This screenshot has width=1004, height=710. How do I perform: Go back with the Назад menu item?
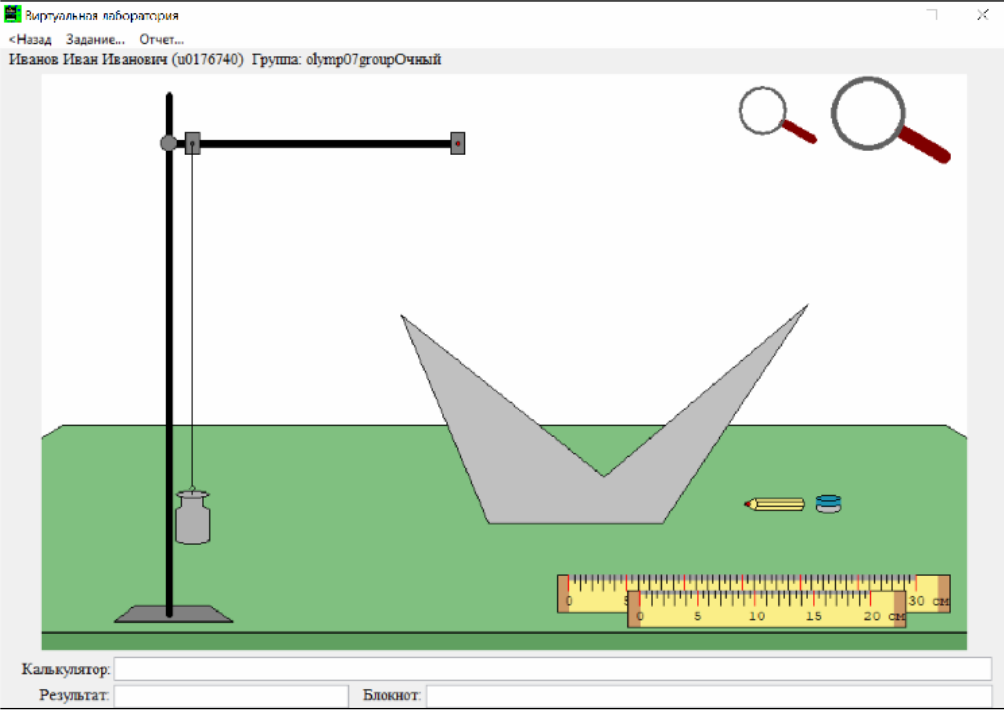[x=30, y=40]
